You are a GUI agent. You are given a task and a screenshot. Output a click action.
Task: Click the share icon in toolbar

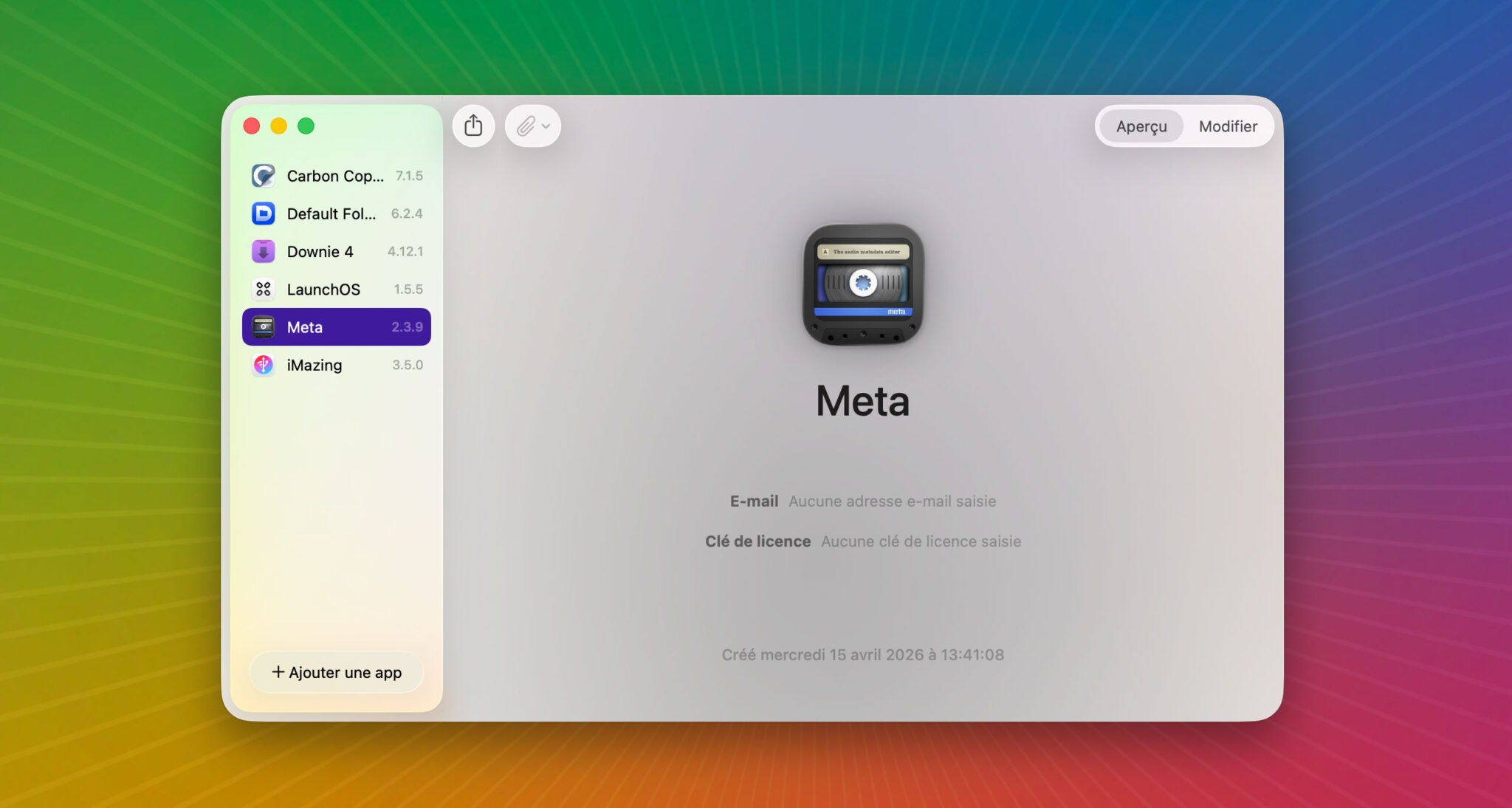473,126
